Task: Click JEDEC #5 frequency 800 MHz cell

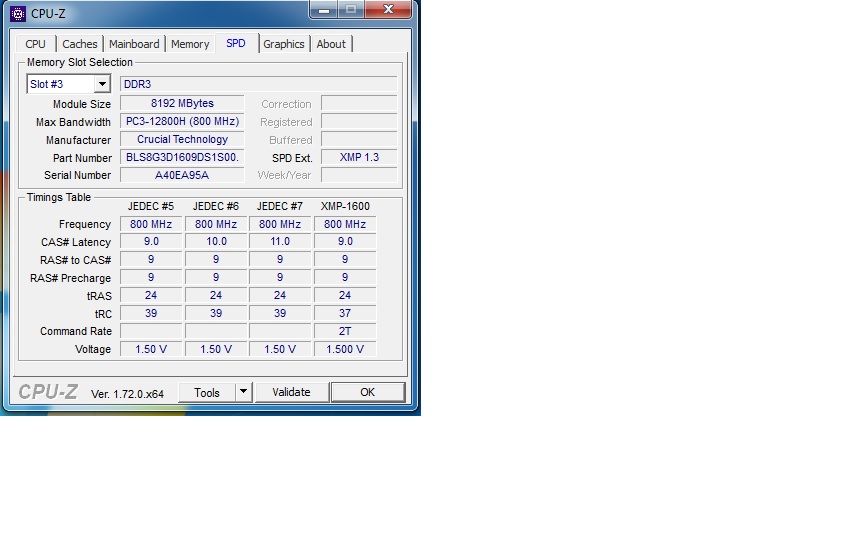Action: click(x=151, y=224)
